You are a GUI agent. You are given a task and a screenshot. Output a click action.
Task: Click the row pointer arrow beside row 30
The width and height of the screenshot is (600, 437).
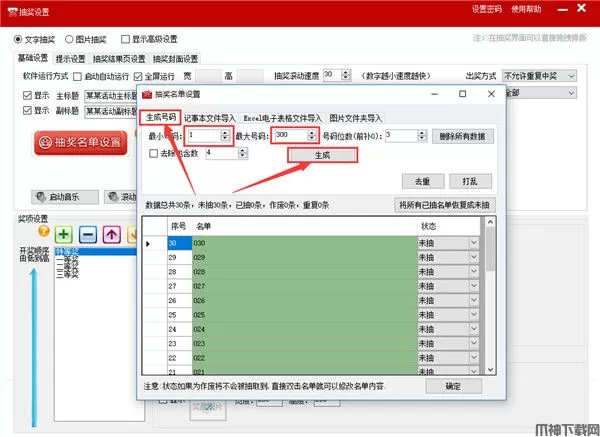(148, 243)
